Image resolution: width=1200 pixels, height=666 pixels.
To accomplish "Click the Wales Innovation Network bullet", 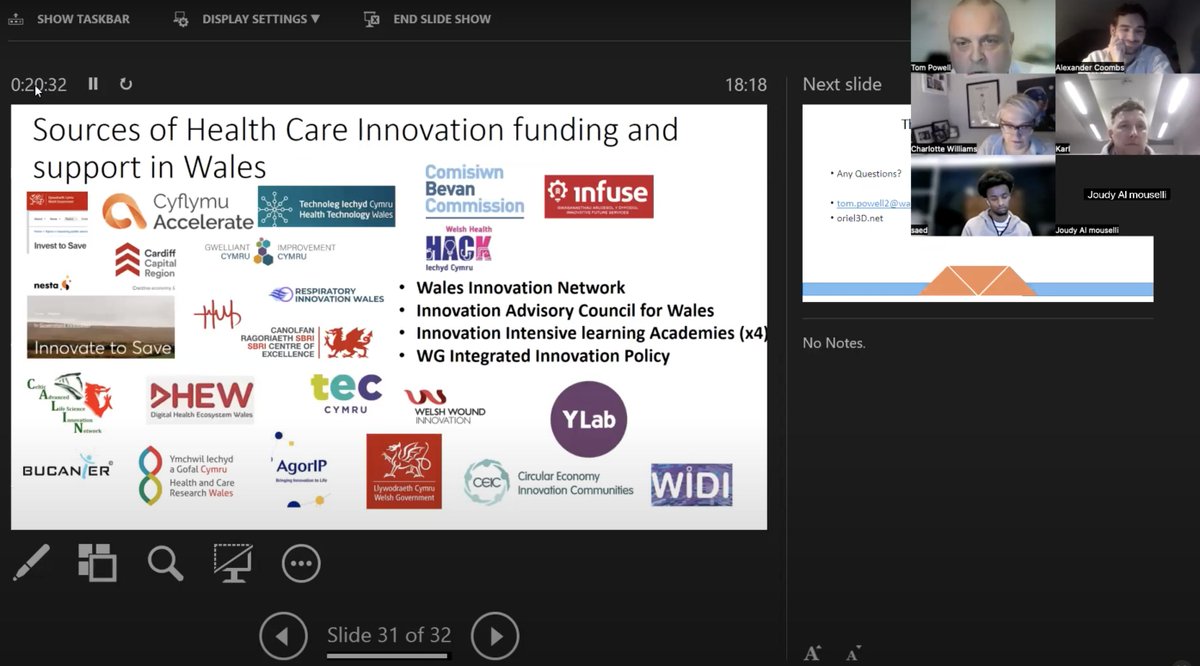I will coord(520,287).
